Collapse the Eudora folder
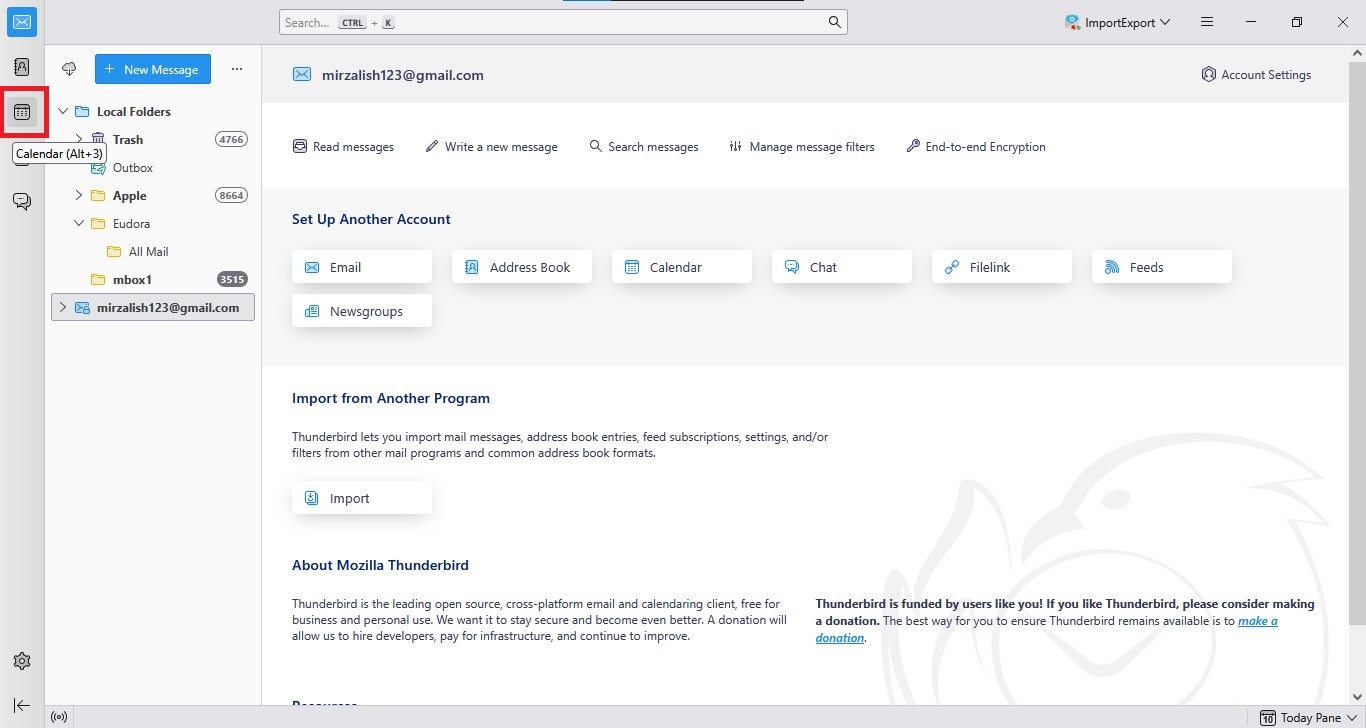1366x728 pixels. pos(79,223)
